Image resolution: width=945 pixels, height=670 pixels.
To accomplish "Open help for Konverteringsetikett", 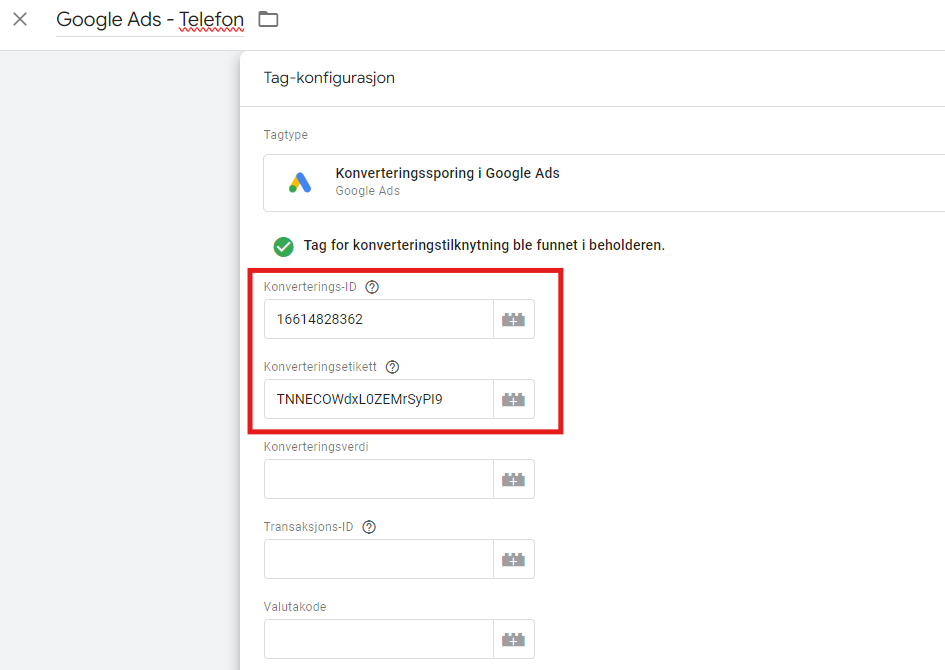I will pos(392,367).
